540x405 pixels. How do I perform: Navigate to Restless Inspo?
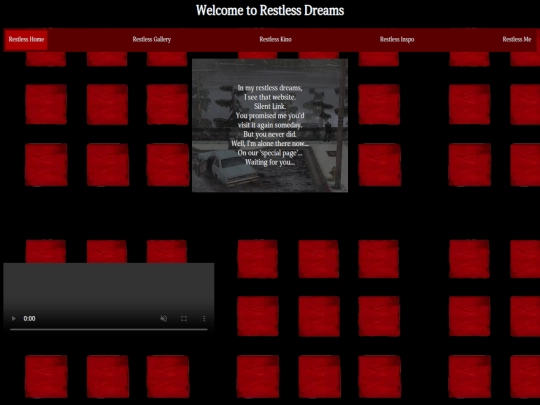(x=397, y=40)
